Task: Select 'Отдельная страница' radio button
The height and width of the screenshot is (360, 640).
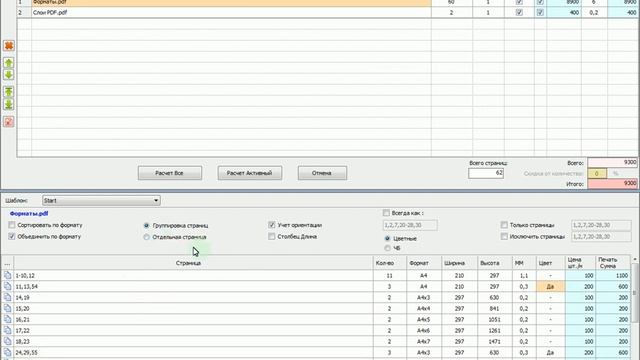Action: (x=146, y=237)
